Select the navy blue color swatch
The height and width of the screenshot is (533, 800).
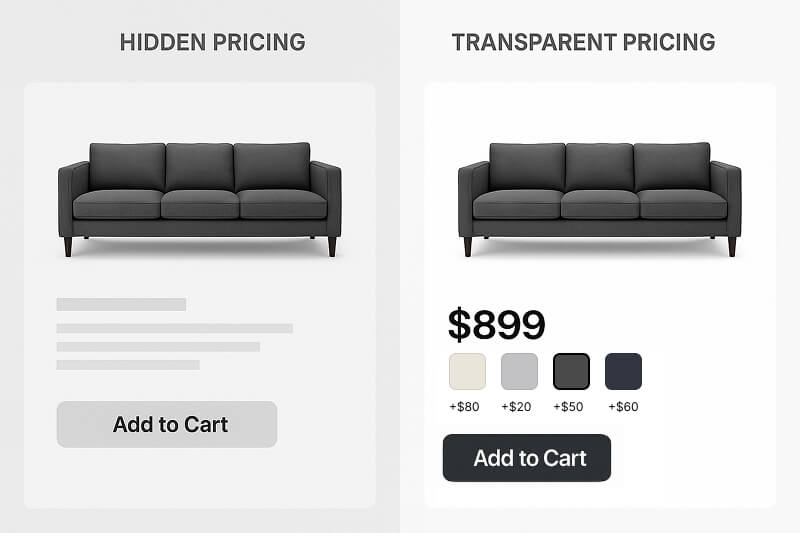[623, 371]
